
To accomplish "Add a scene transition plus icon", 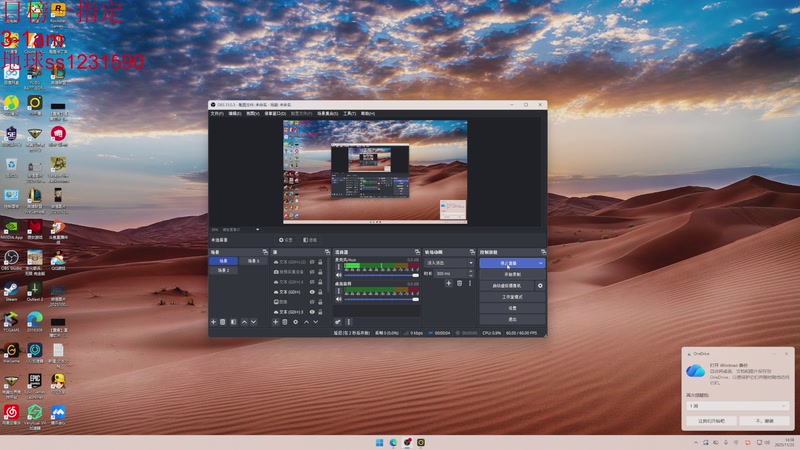I will pos(449,283).
